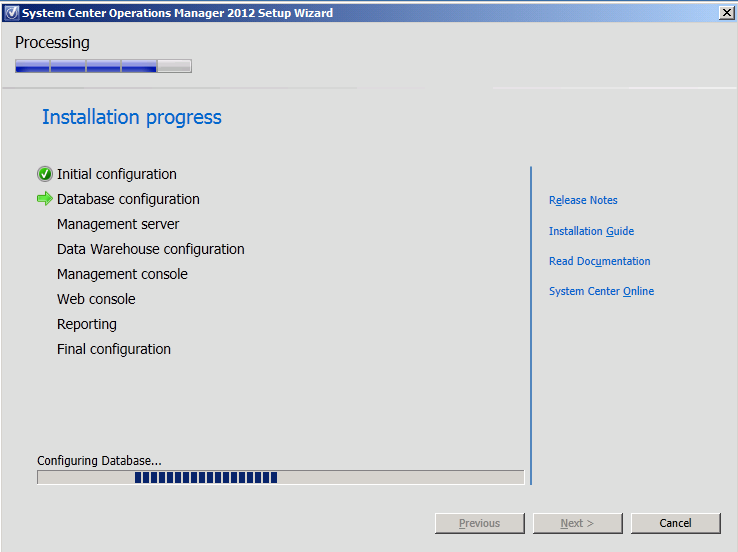Screen dimensions: 738x552
Task: Close the Setup Wizard window
Action: coord(727,13)
